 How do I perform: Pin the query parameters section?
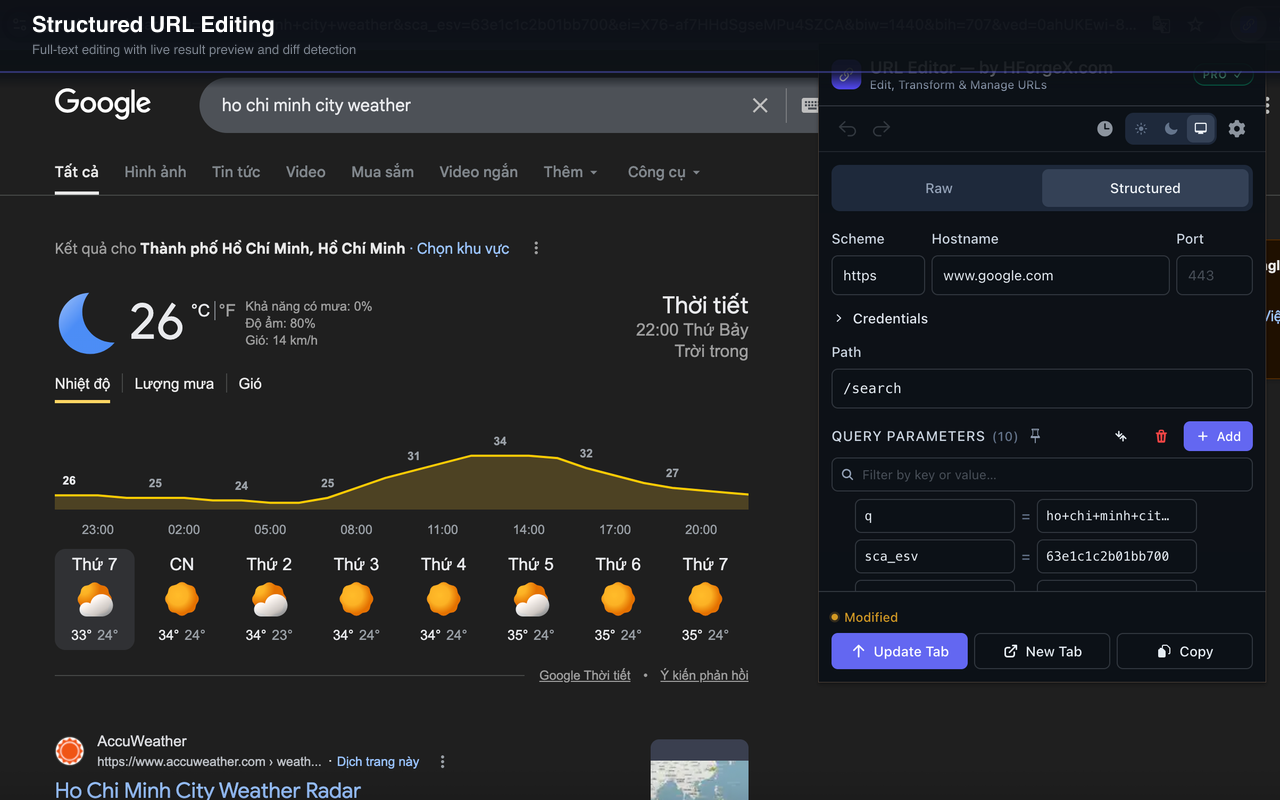pyautogui.click(x=1035, y=436)
